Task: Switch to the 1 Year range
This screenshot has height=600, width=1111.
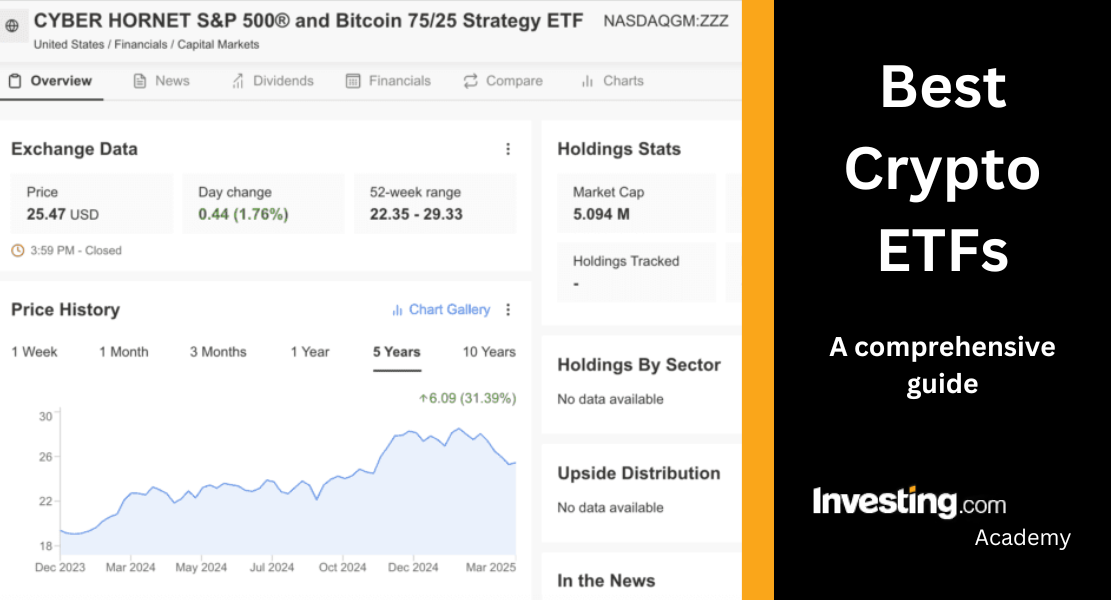Action: [x=310, y=352]
